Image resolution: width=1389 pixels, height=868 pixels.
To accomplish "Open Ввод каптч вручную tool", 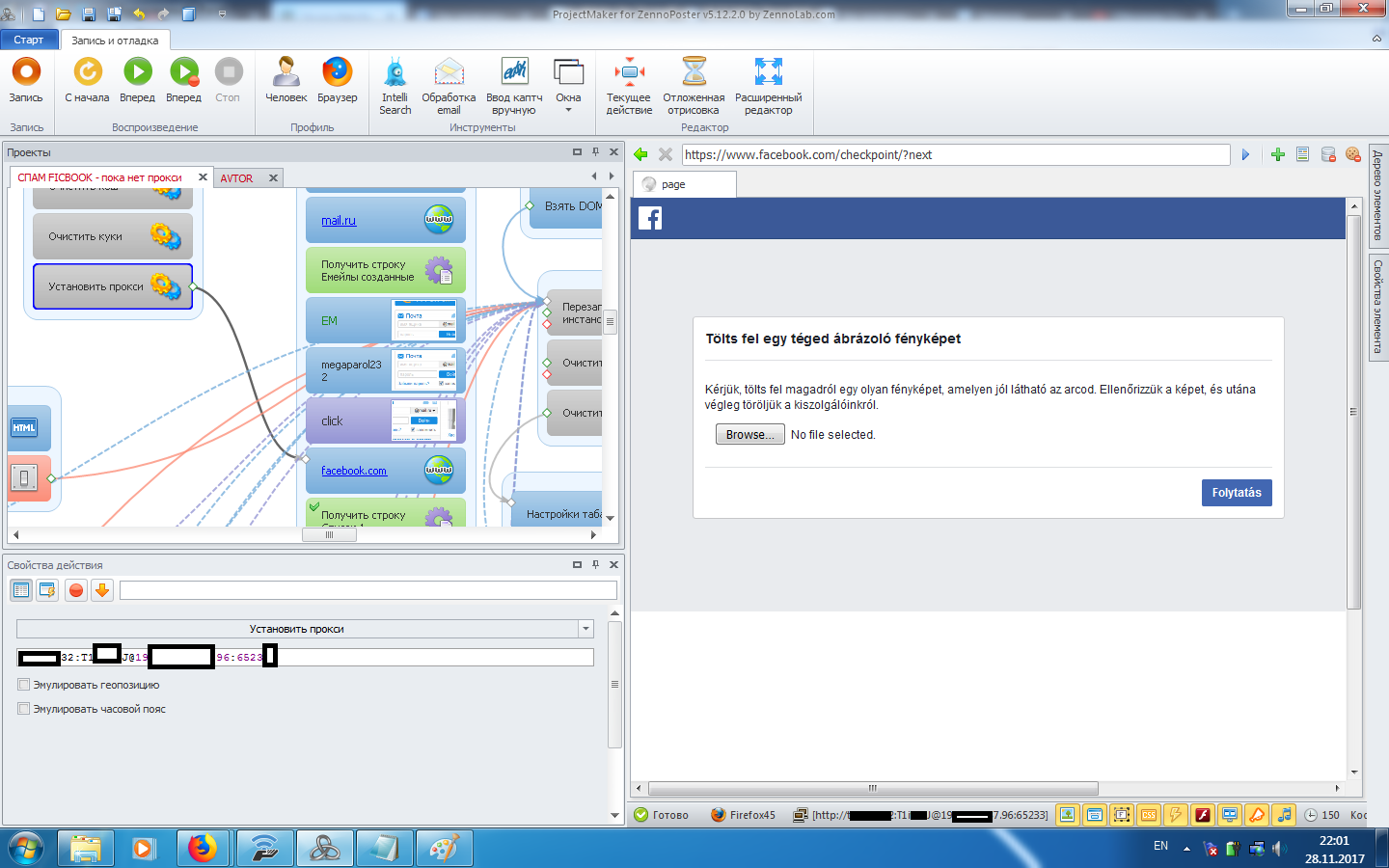I will click(x=514, y=86).
